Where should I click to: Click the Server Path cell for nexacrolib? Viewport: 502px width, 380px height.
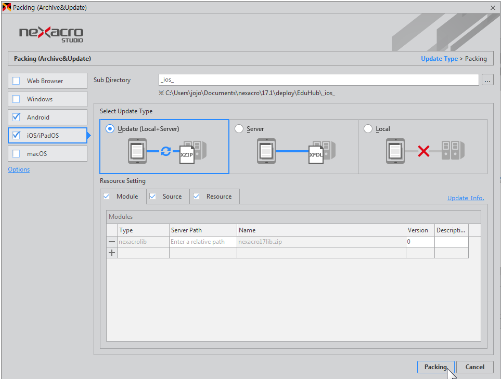point(203,242)
